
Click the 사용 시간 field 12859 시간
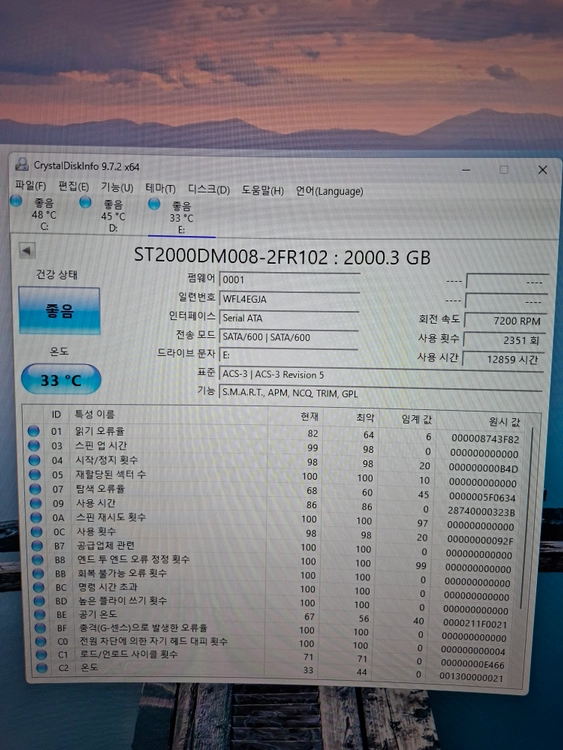pos(503,359)
